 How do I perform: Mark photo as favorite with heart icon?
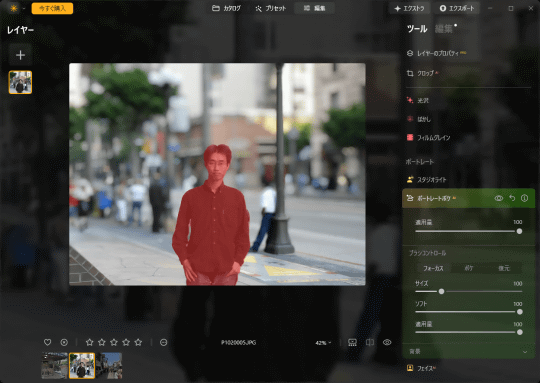(48, 342)
